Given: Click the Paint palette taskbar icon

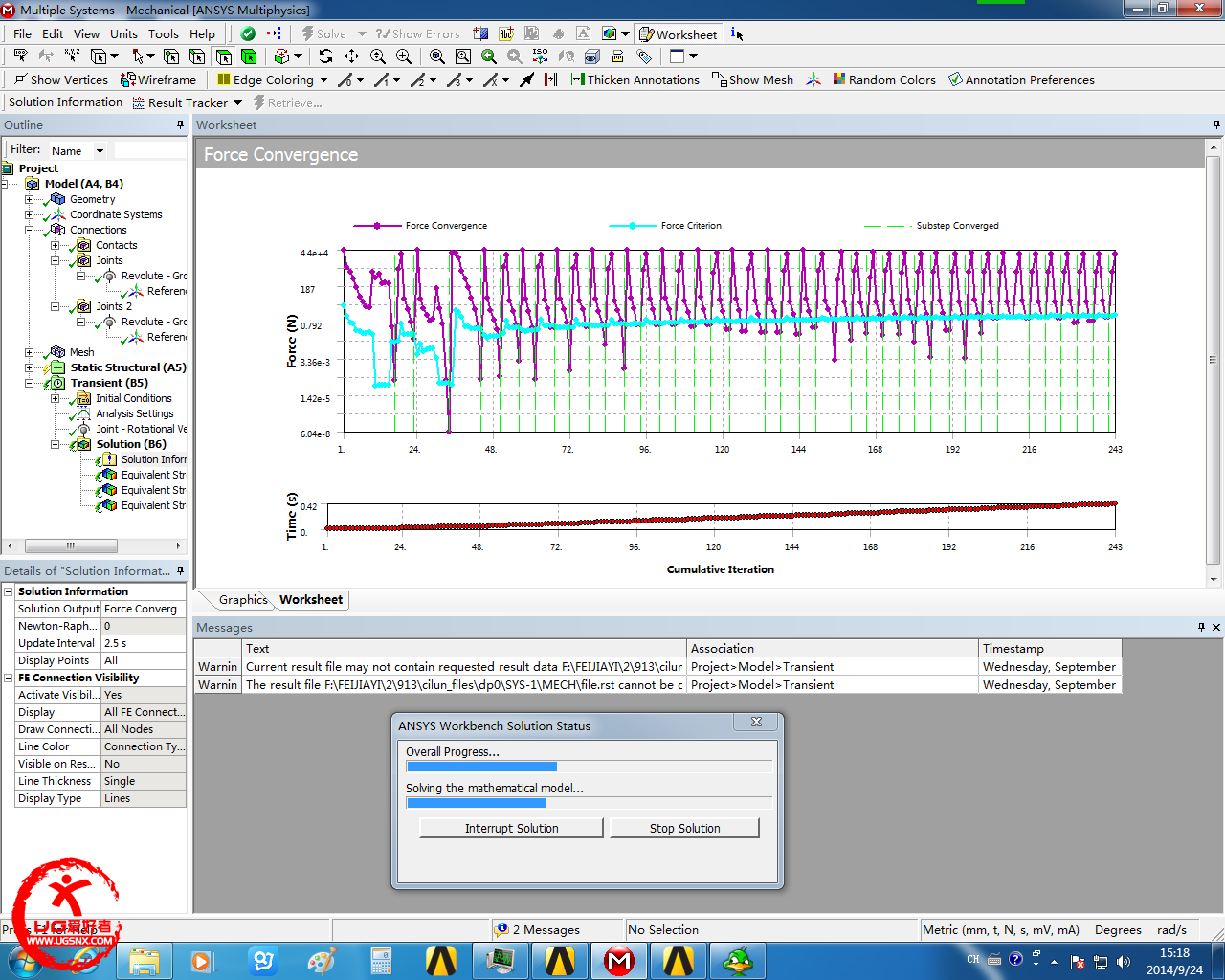Looking at the screenshot, I should click(x=322, y=960).
